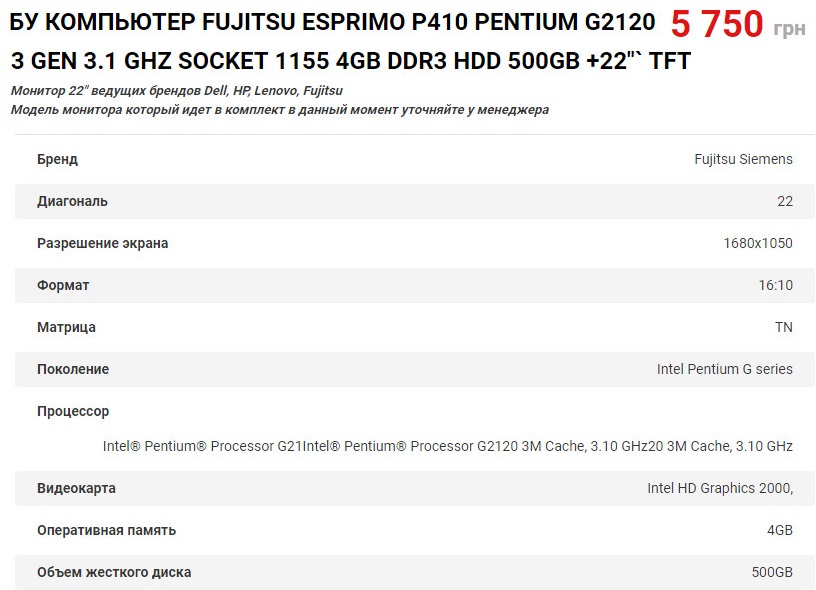Click the diagonal value 22
The image size is (816, 590).
(x=785, y=201)
